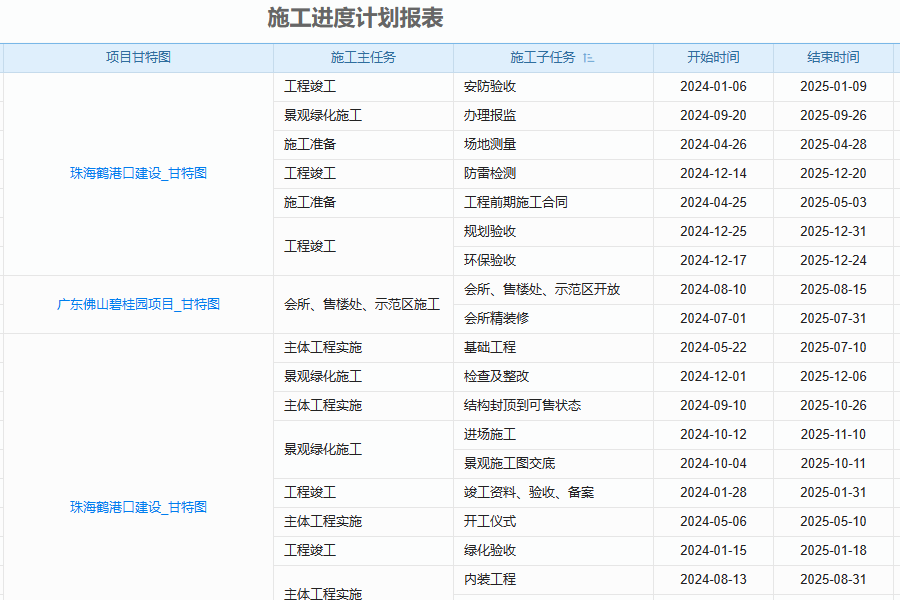Select the 进场施工 subtask cell

(x=553, y=435)
